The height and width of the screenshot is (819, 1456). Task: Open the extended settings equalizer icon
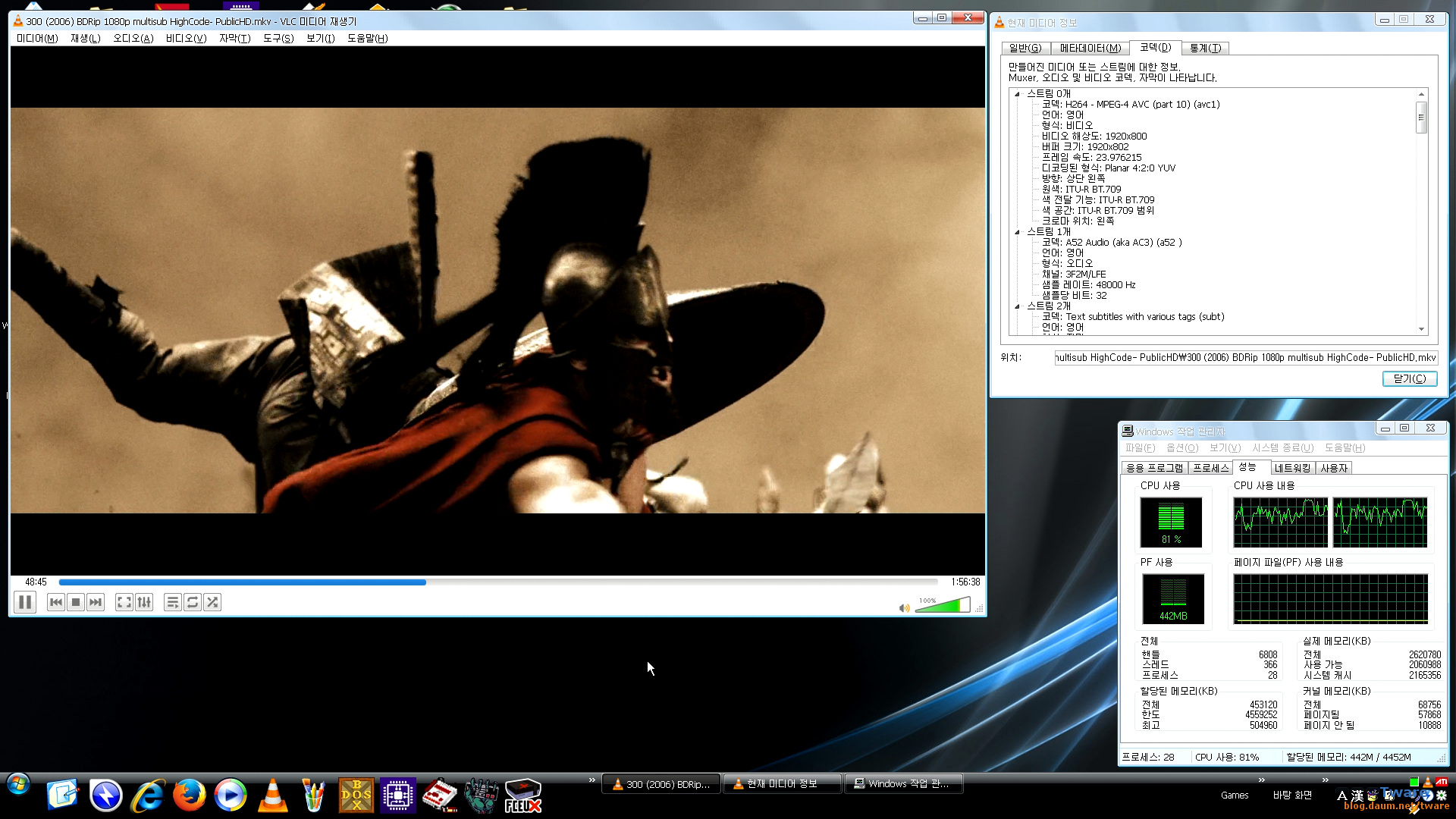(144, 602)
